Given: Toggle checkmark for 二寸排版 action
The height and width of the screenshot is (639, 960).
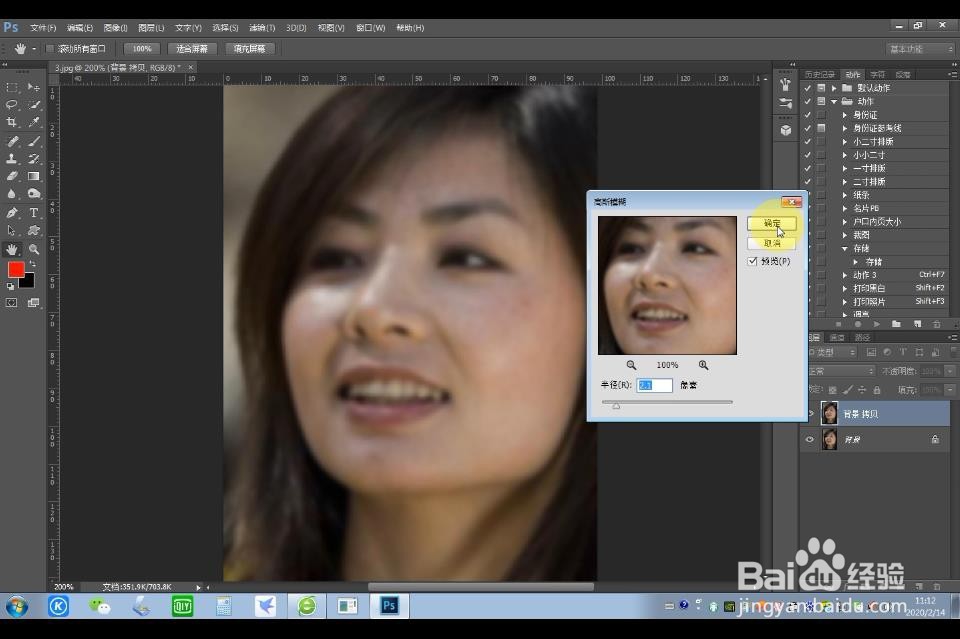Looking at the screenshot, I should pyautogui.click(x=808, y=182).
